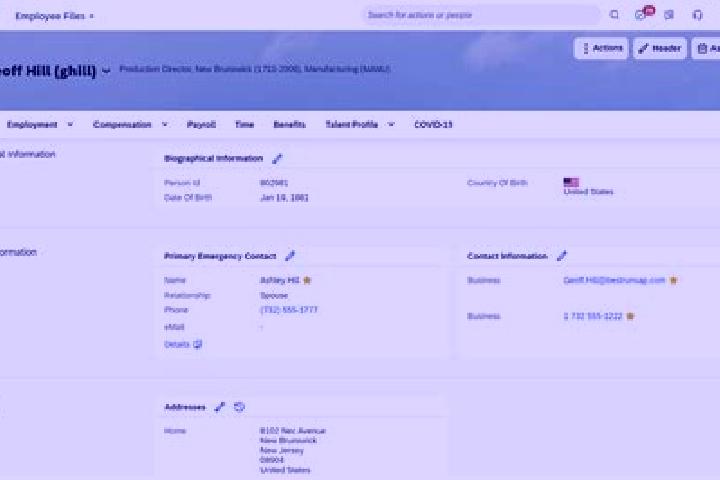Select the home address street line

tap(292, 431)
